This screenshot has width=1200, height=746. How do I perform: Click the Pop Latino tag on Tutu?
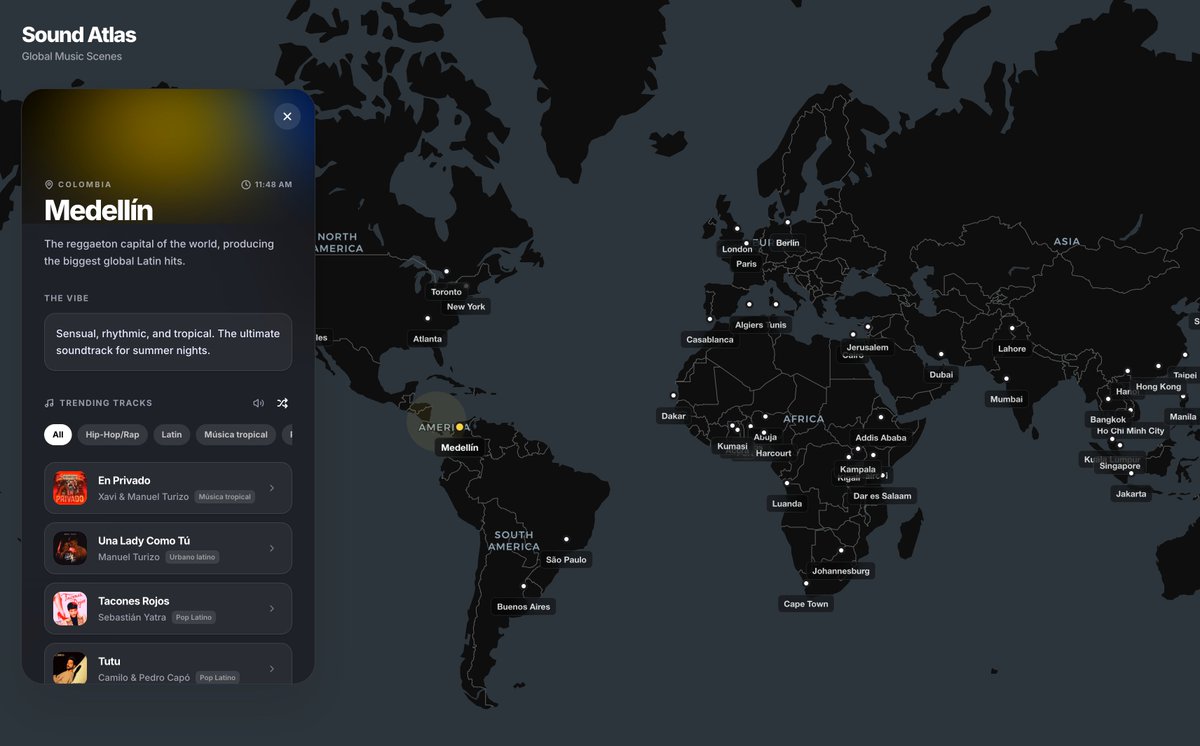point(217,677)
